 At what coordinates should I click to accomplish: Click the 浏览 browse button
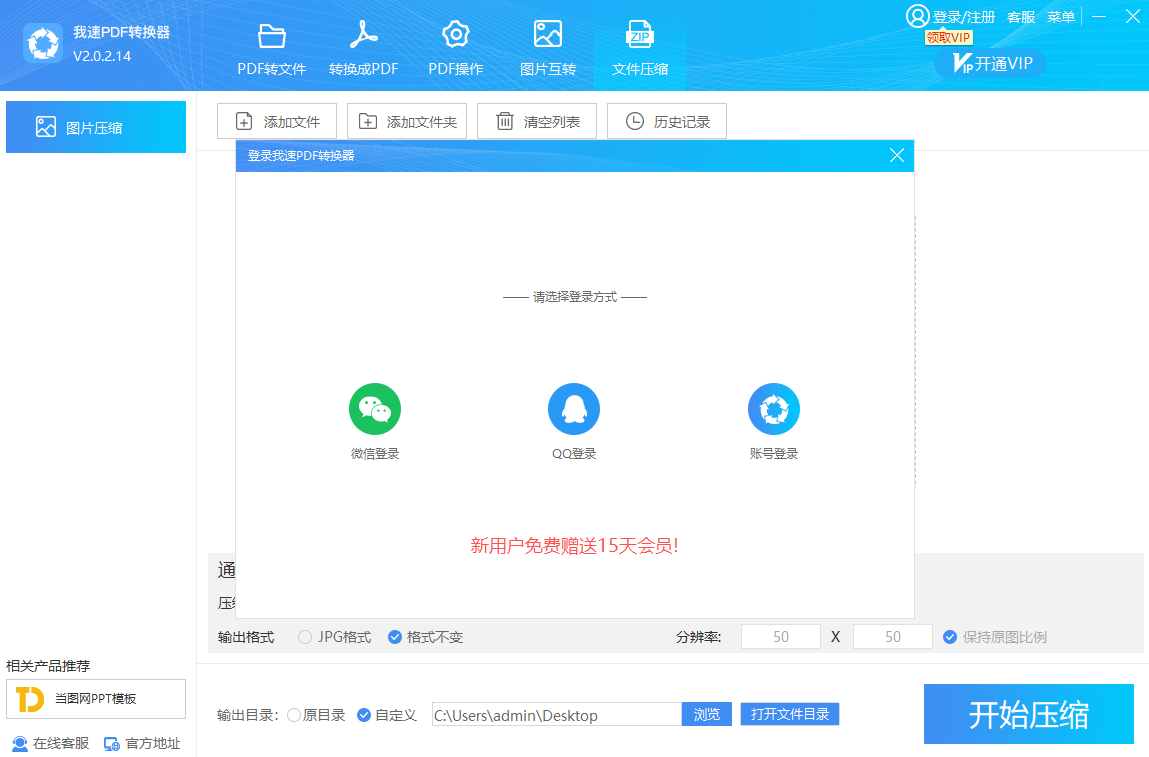point(707,714)
